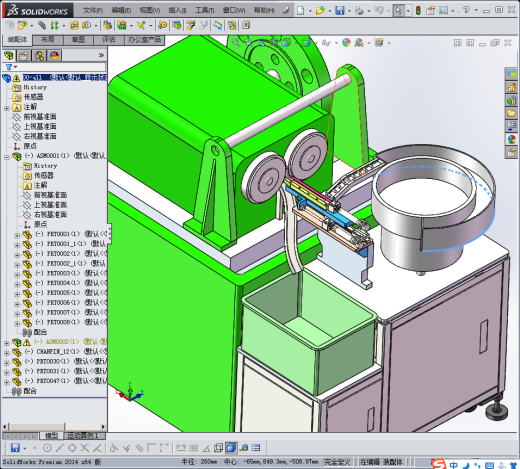Image resolution: width=520 pixels, height=469 pixels.
Task: Expand the PRT0001<1> part node
Action: pyautogui.click(x=17, y=235)
